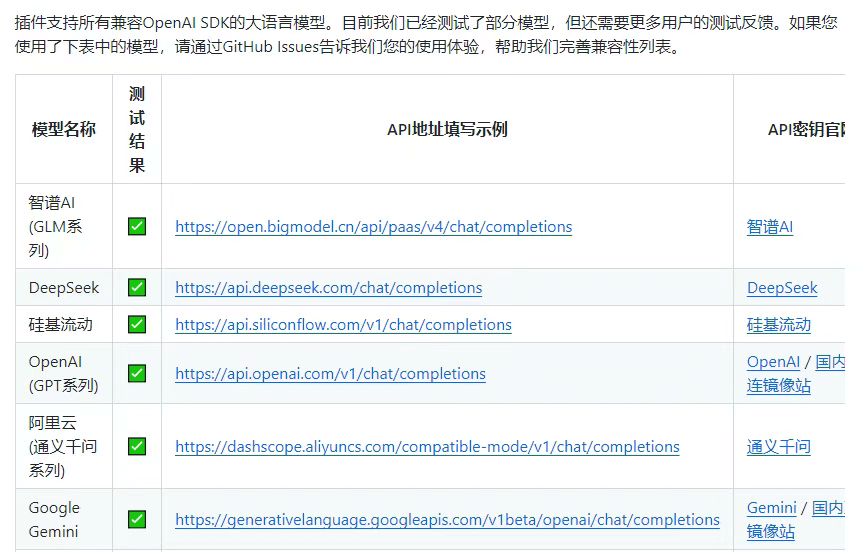Select the DeepSeek model name cell
The height and width of the screenshot is (552, 857).
64,287
